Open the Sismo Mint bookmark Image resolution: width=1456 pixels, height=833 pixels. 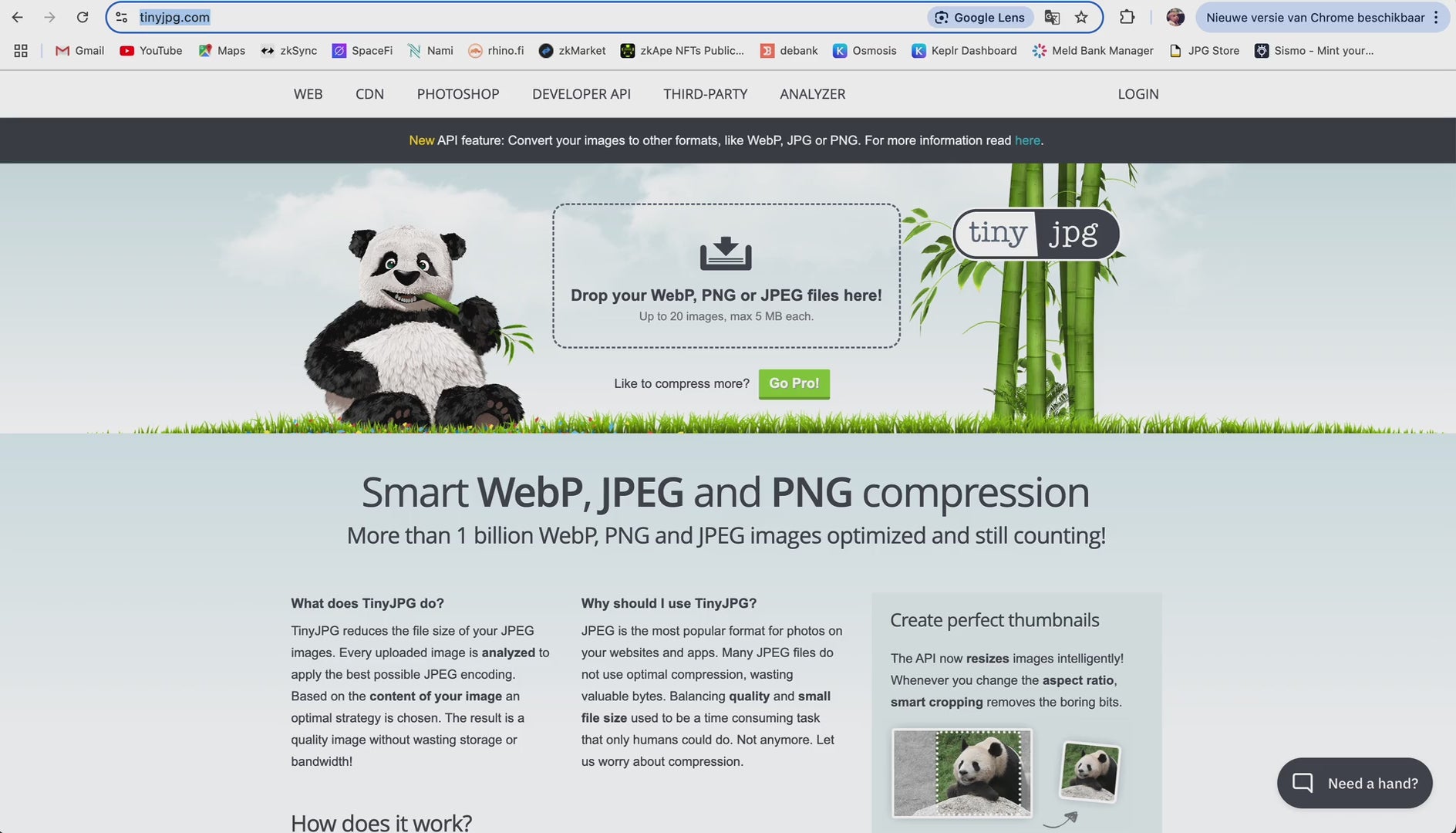(1314, 51)
